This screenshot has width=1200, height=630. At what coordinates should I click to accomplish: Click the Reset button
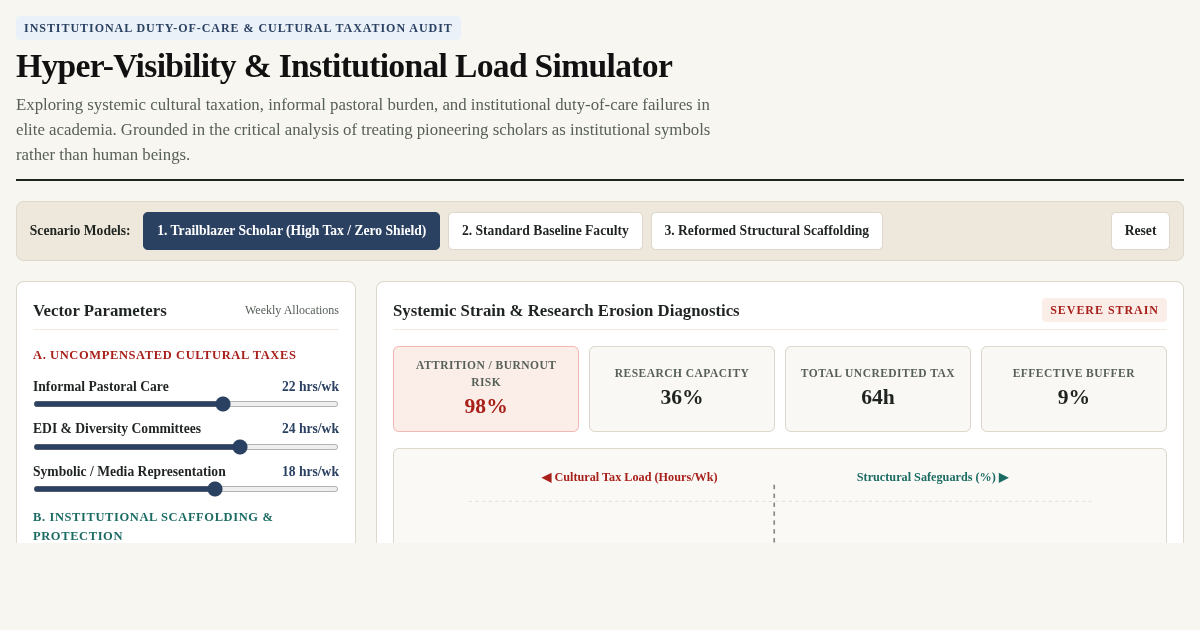pyautogui.click(x=1140, y=231)
